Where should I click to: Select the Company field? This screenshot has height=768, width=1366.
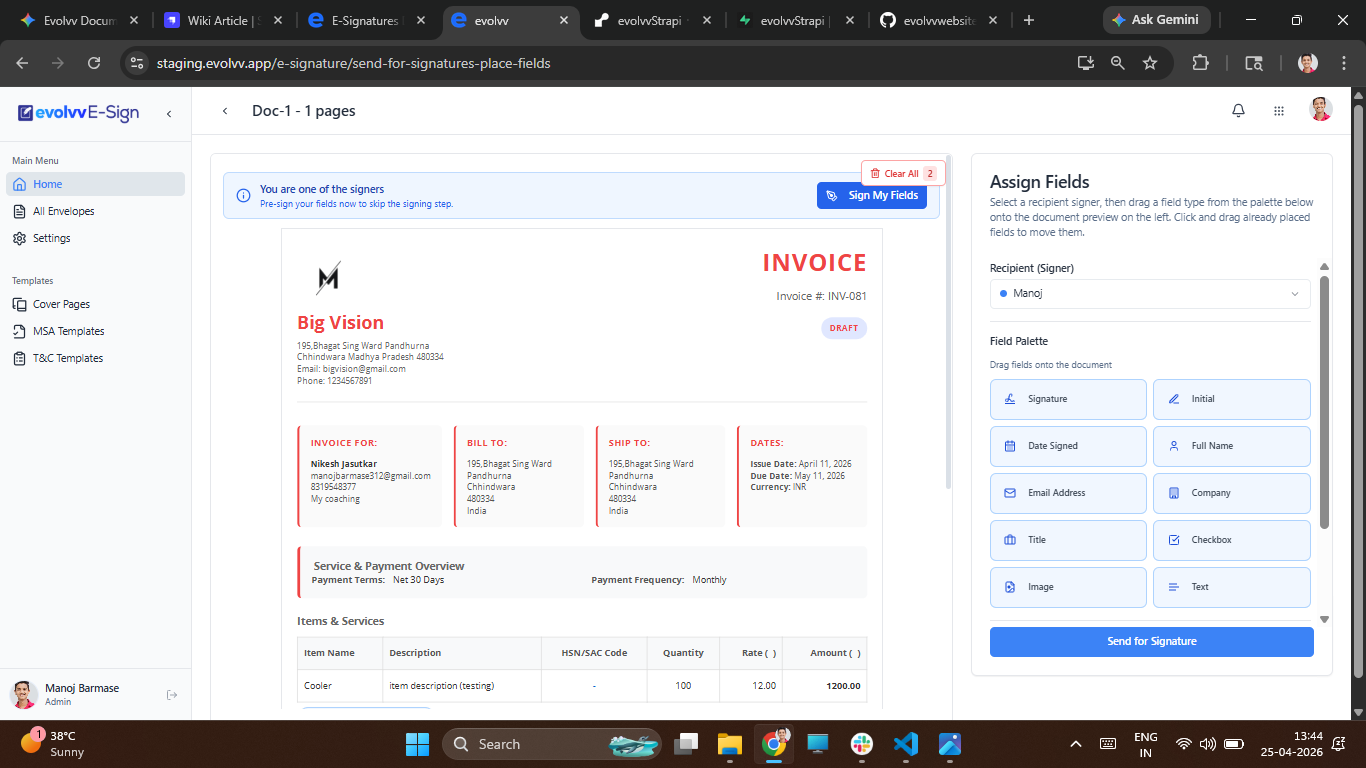(x=1231, y=493)
